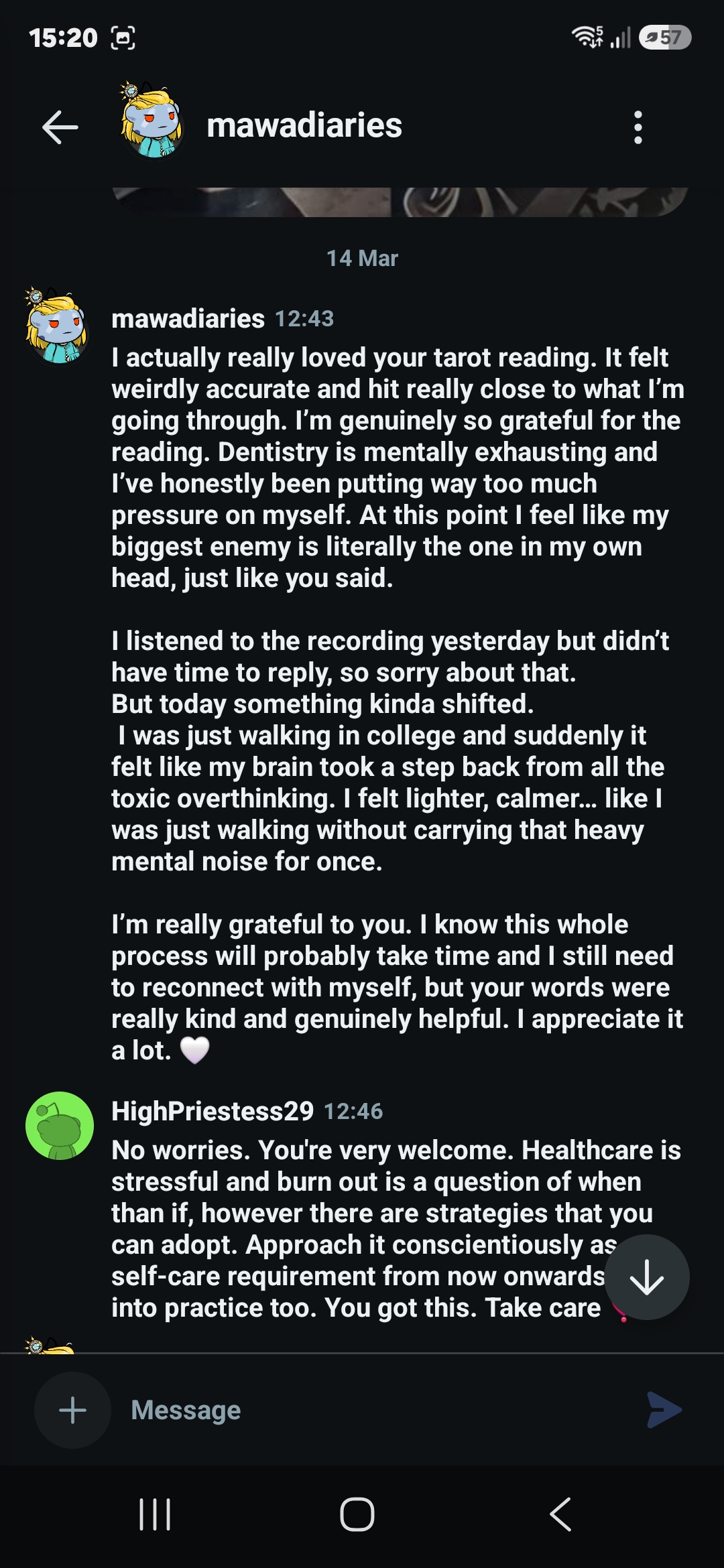Select the tarot reading message text
724x1568 pixels.
click(398, 704)
